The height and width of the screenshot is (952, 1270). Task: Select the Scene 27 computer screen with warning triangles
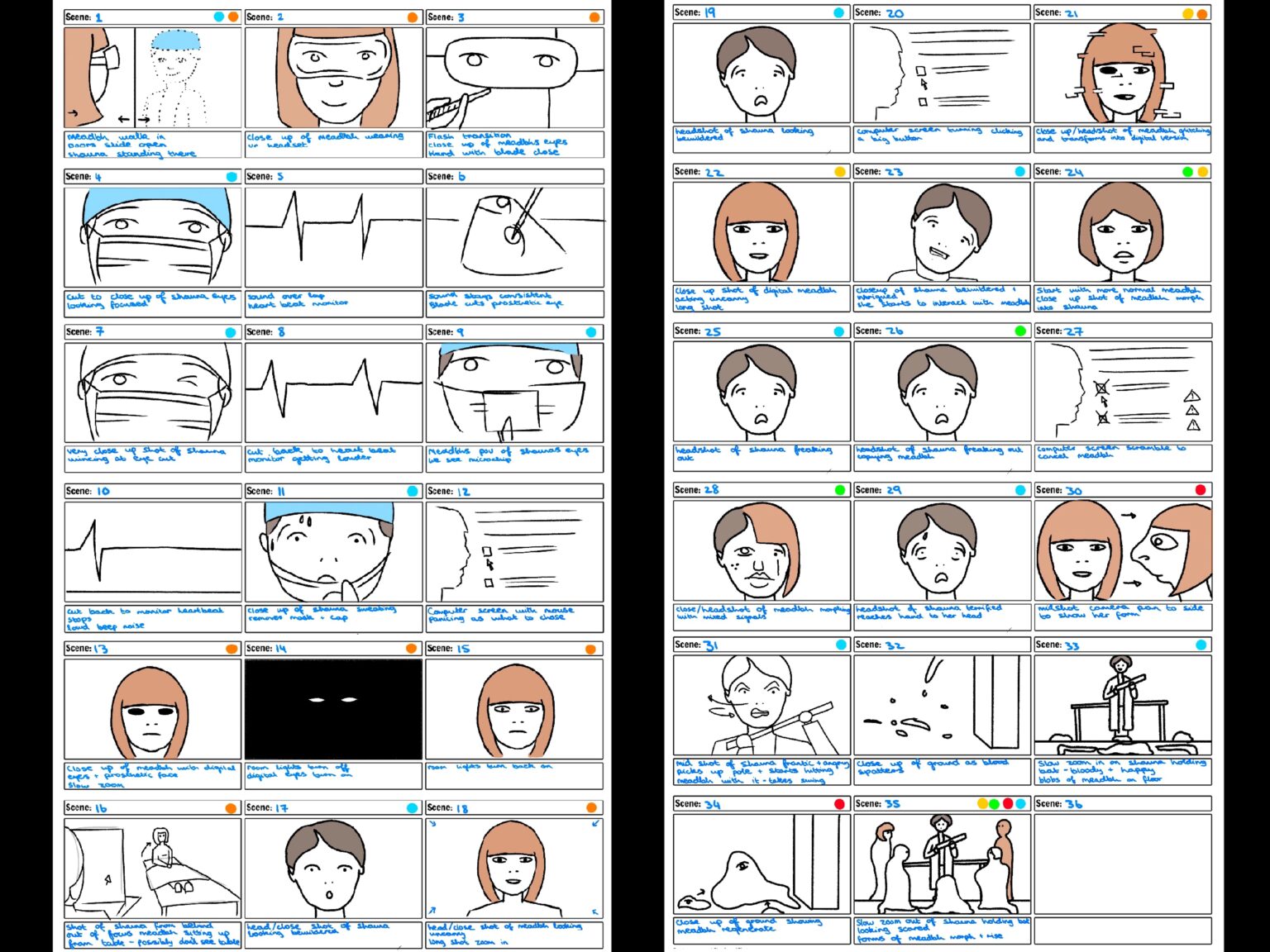tap(1122, 391)
